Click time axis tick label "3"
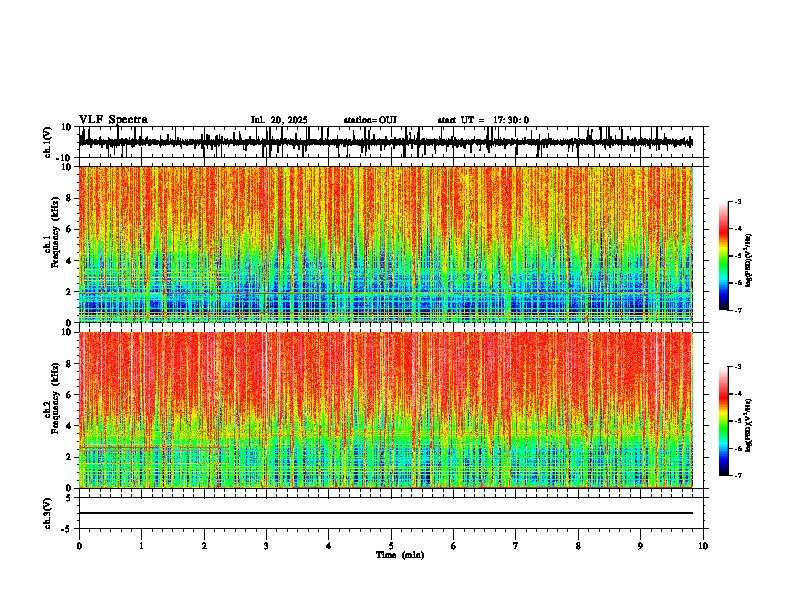The width and height of the screenshot is (792, 612). click(266, 546)
